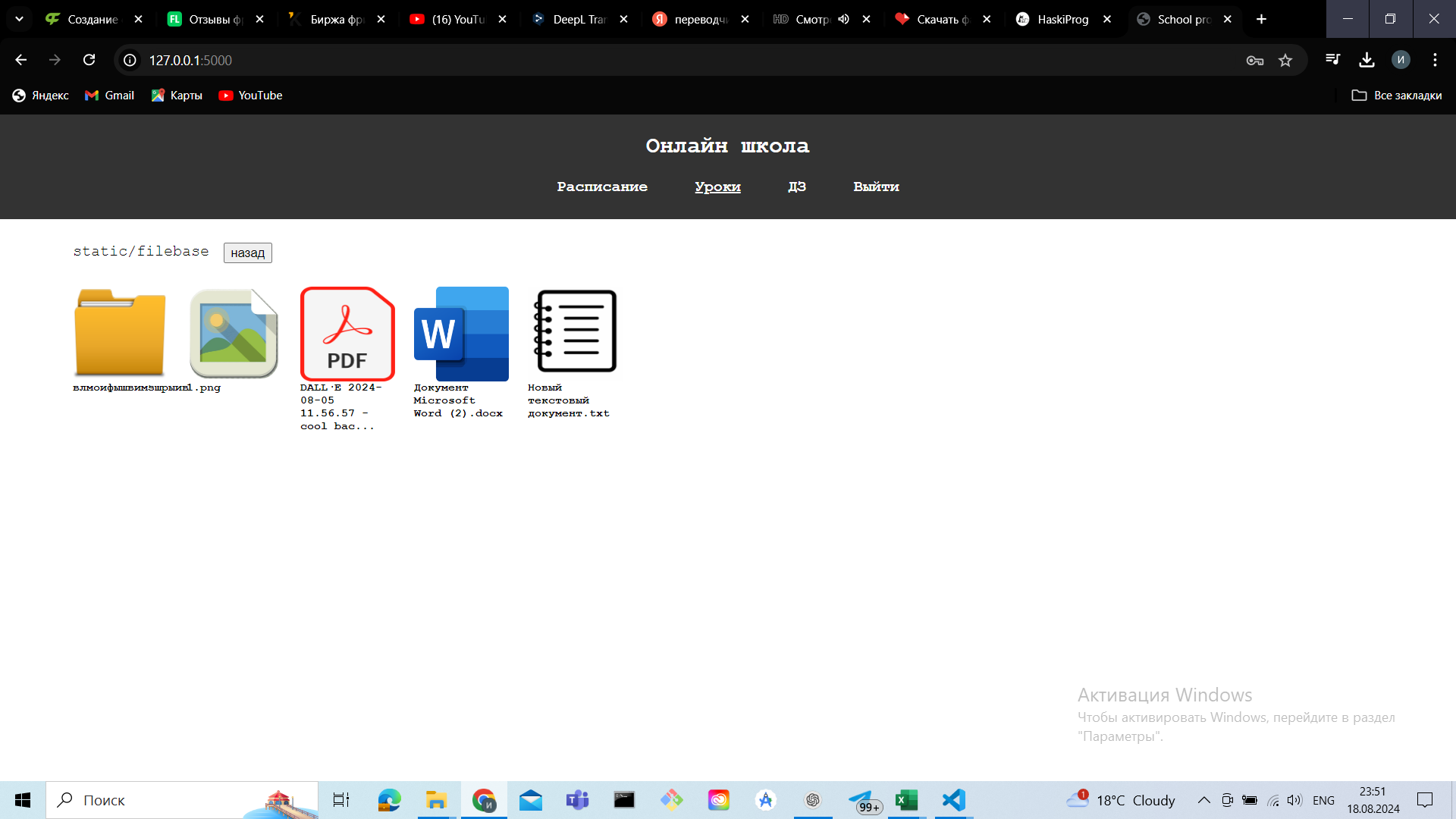The image size is (1456, 819).
Task: Bookmark this page with the star icon
Action: 1285,60
